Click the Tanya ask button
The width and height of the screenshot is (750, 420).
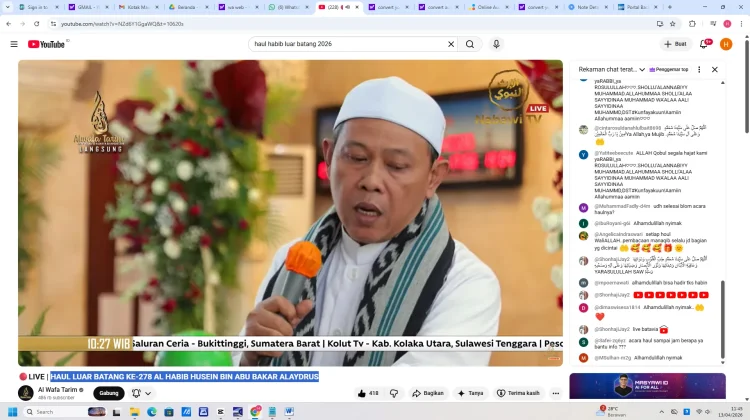[x=471, y=393]
